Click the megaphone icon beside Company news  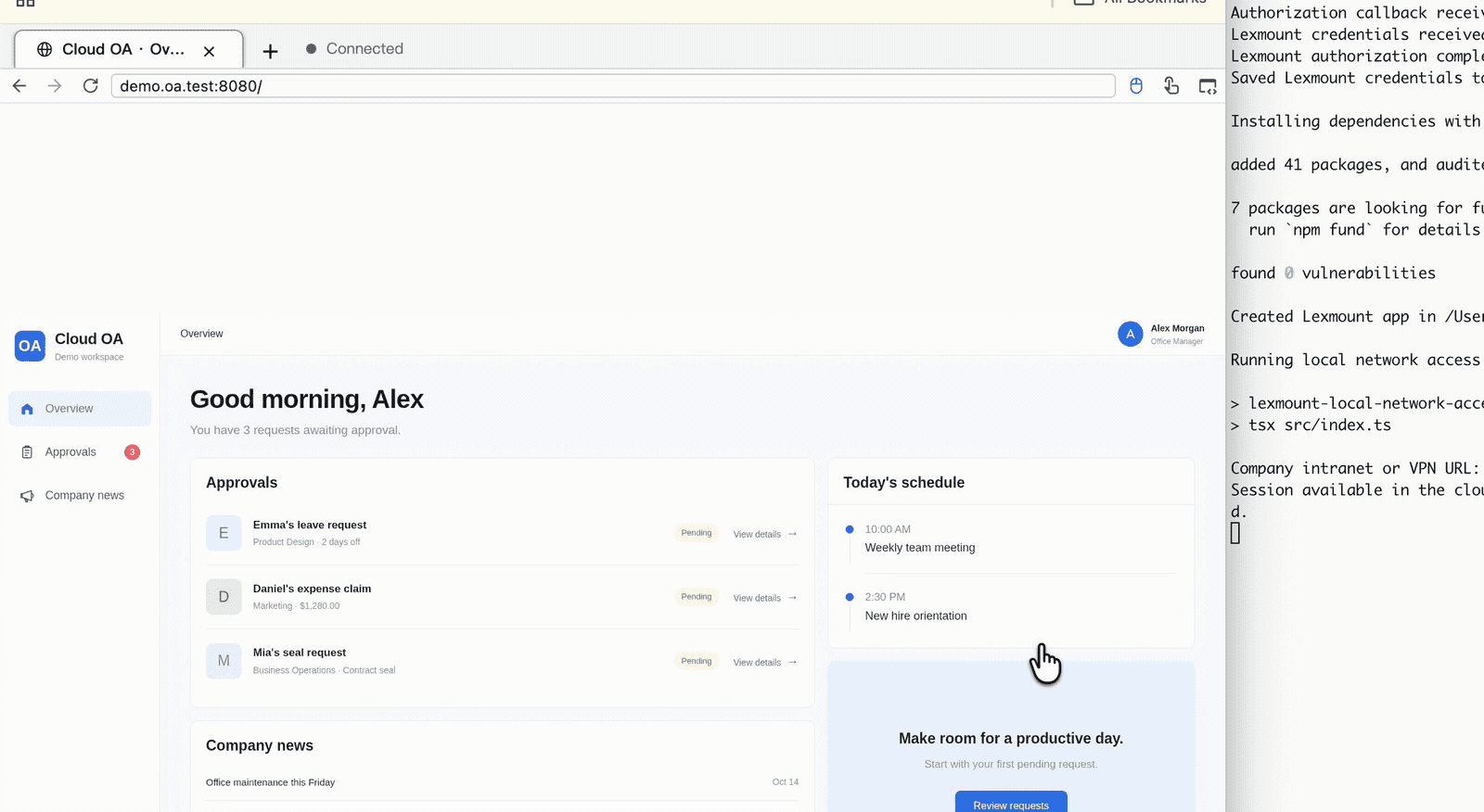pyautogui.click(x=27, y=496)
